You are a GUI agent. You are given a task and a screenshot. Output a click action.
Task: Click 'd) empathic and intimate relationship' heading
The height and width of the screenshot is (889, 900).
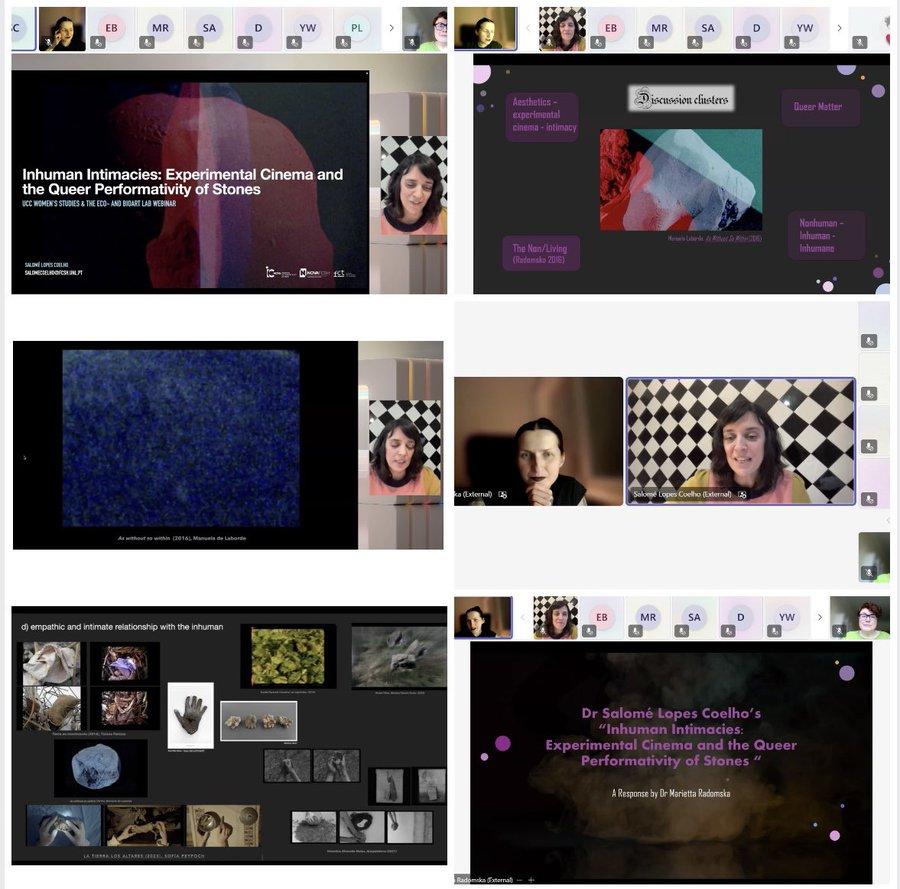[122, 627]
